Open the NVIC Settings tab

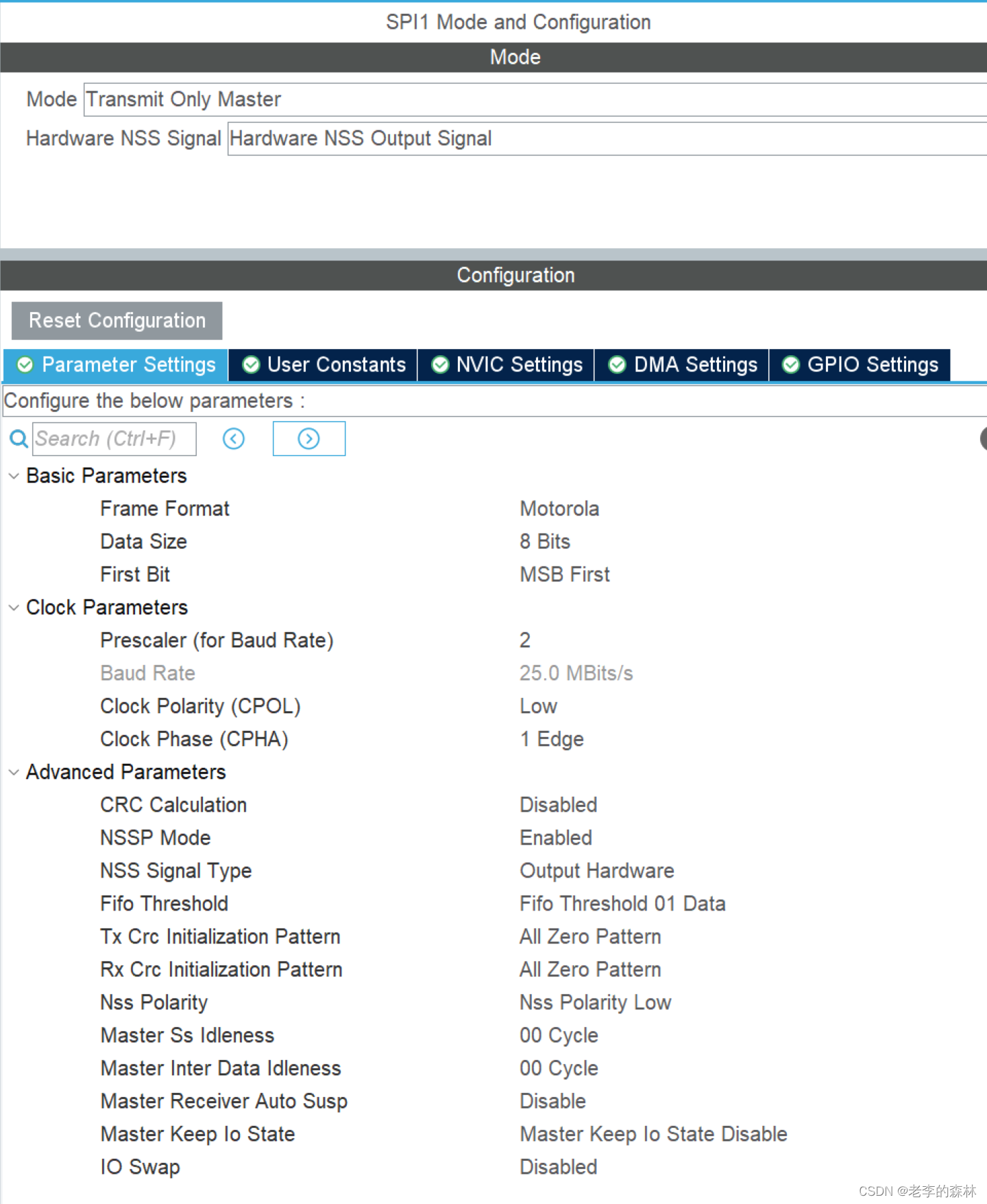pyautogui.click(x=507, y=365)
